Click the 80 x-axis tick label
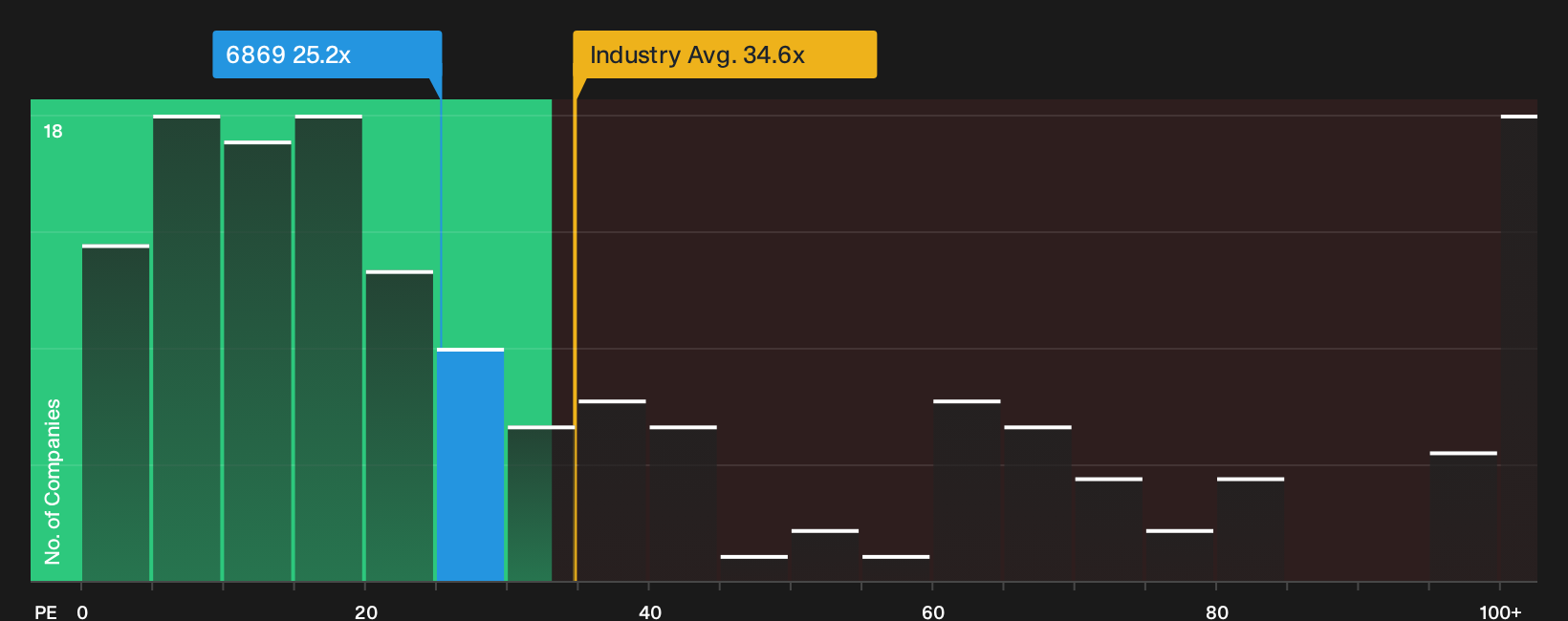 [1217, 611]
